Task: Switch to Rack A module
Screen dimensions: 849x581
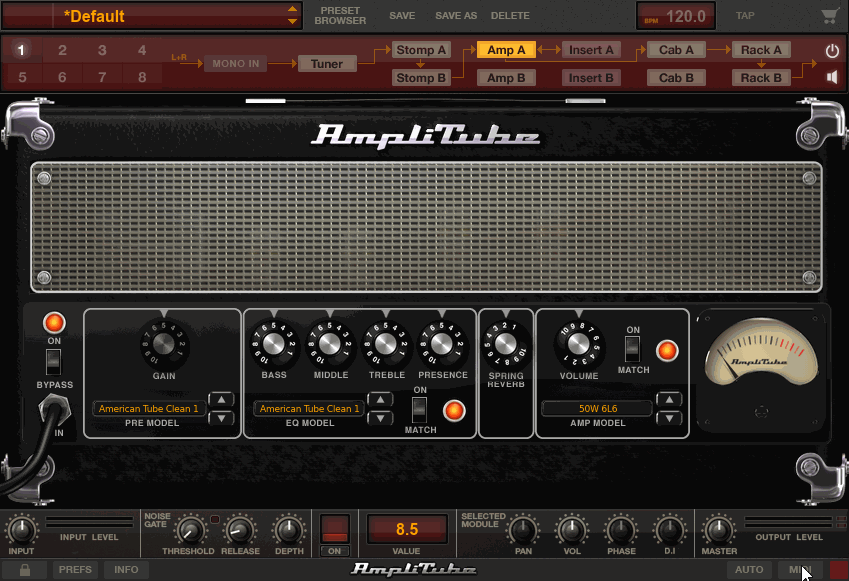Action: 761,50
